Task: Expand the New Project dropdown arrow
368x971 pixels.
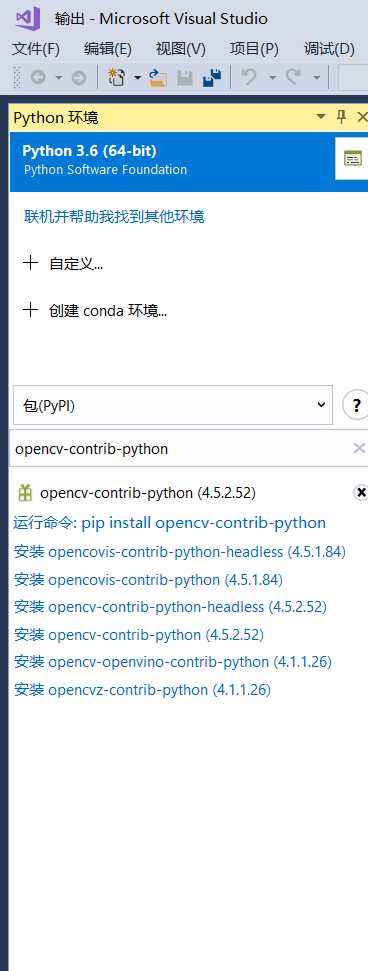Action: pyautogui.click(x=138, y=78)
